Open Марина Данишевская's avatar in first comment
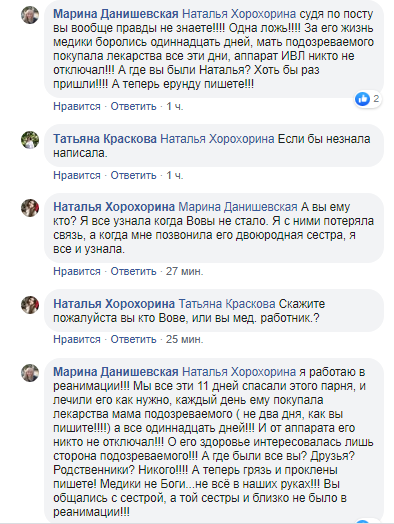Image resolution: width=394 pixels, height=524 pixels. [x=30, y=15]
